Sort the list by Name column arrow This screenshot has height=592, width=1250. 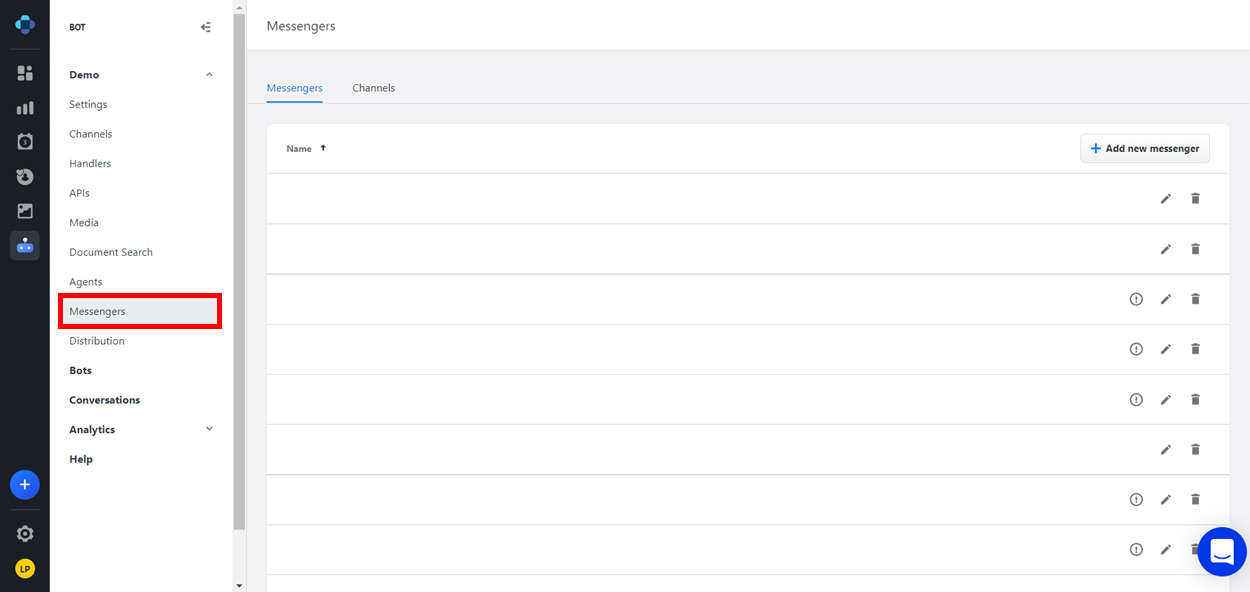(x=323, y=148)
